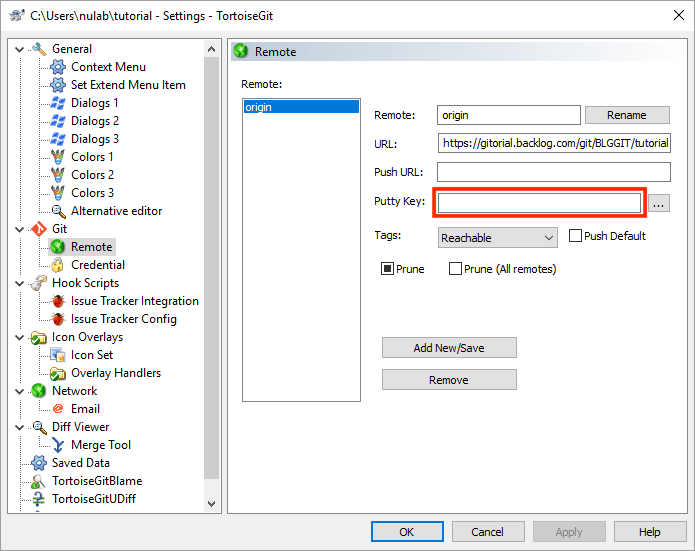The height and width of the screenshot is (551, 695).
Task: Collapse the Diff Viewer node
Action: (20, 427)
